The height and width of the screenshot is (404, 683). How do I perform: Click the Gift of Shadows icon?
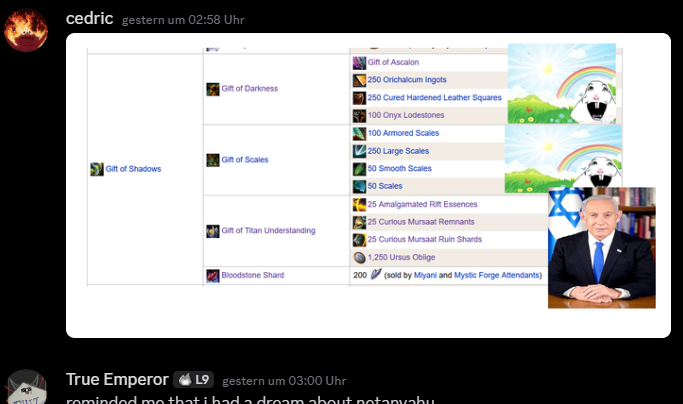point(97,169)
